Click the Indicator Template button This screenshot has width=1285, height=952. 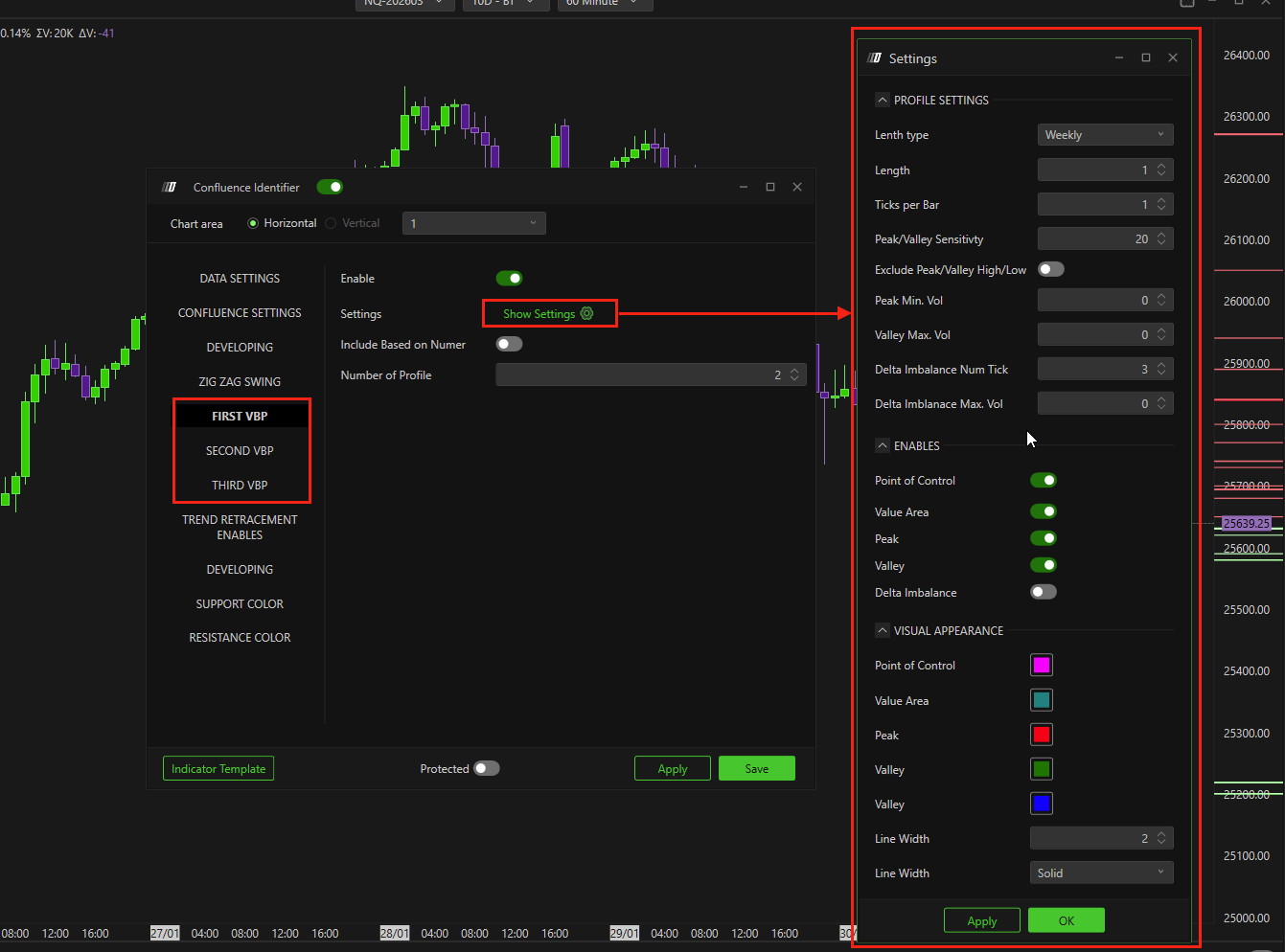coord(218,768)
